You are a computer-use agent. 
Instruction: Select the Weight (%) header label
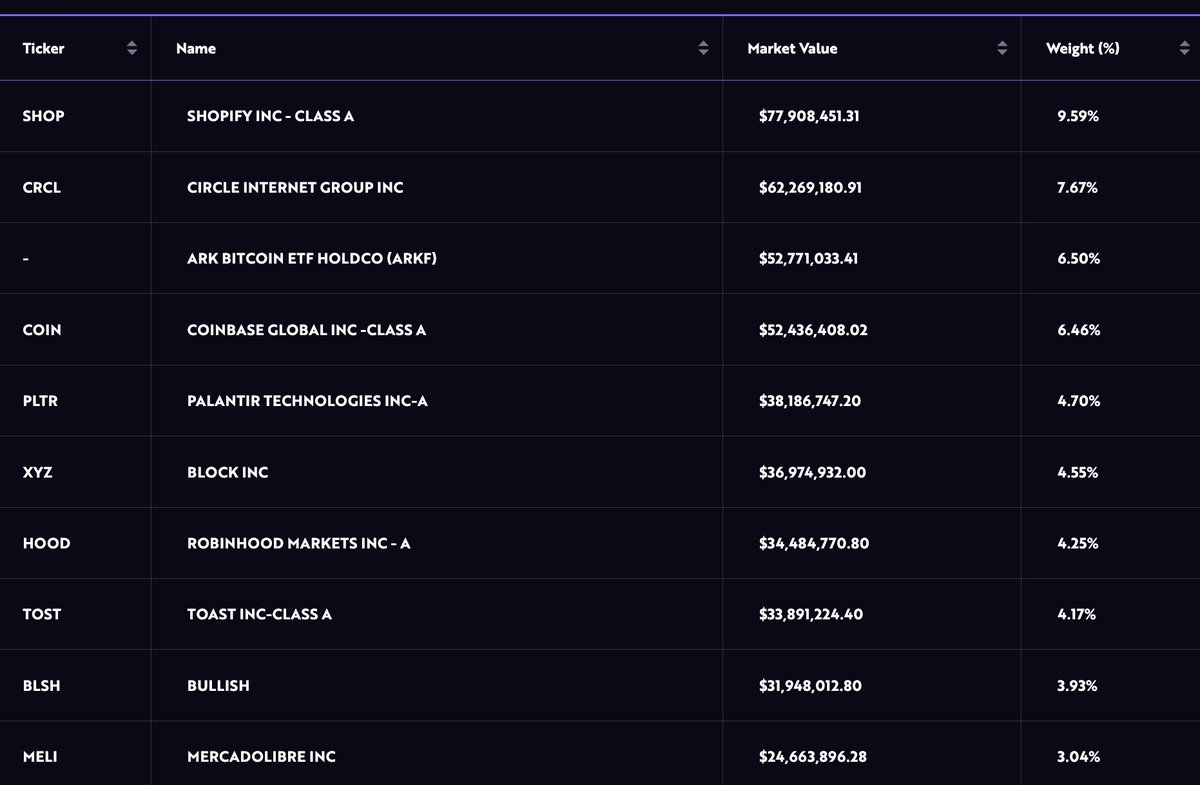pos(1082,48)
